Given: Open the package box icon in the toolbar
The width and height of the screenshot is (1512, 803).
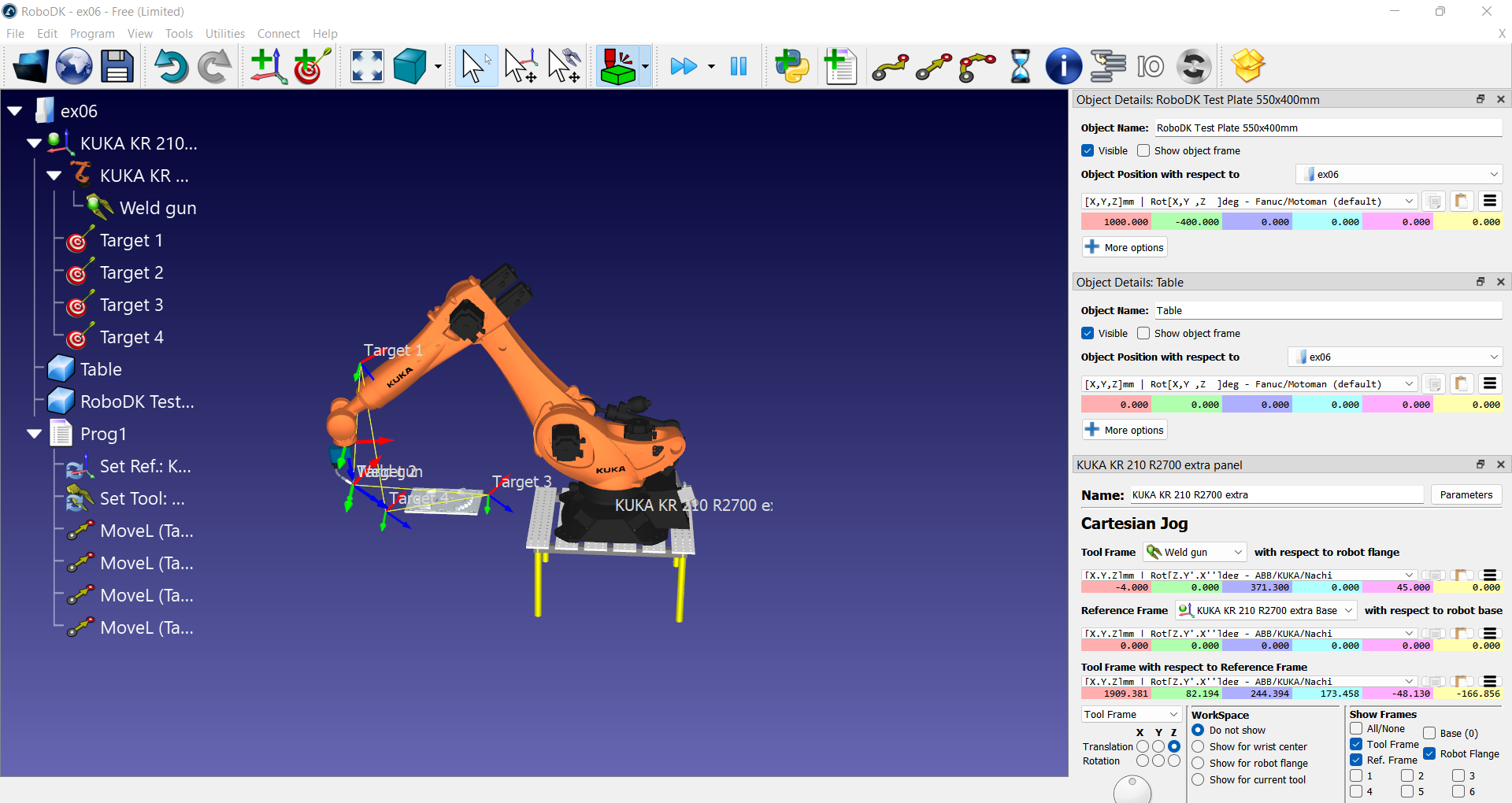Looking at the screenshot, I should [1248, 66].
